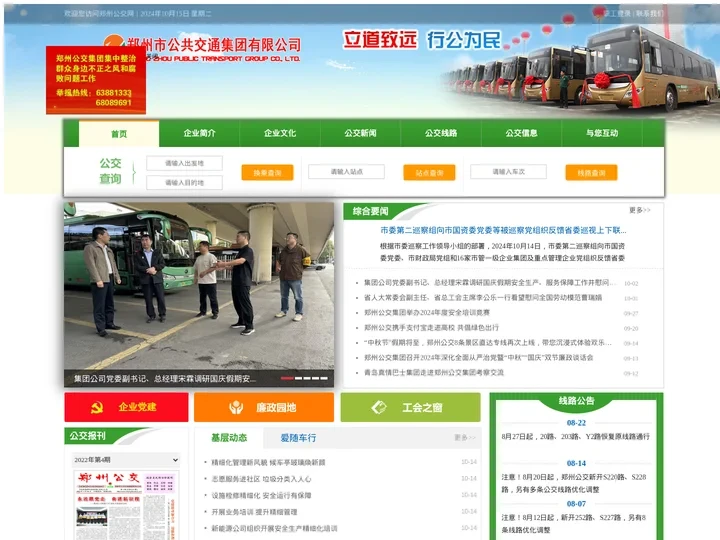
Task: Open news 郑州公交携手支付宝走进高校
Action: pyautogui.click(x=431, y=328)
